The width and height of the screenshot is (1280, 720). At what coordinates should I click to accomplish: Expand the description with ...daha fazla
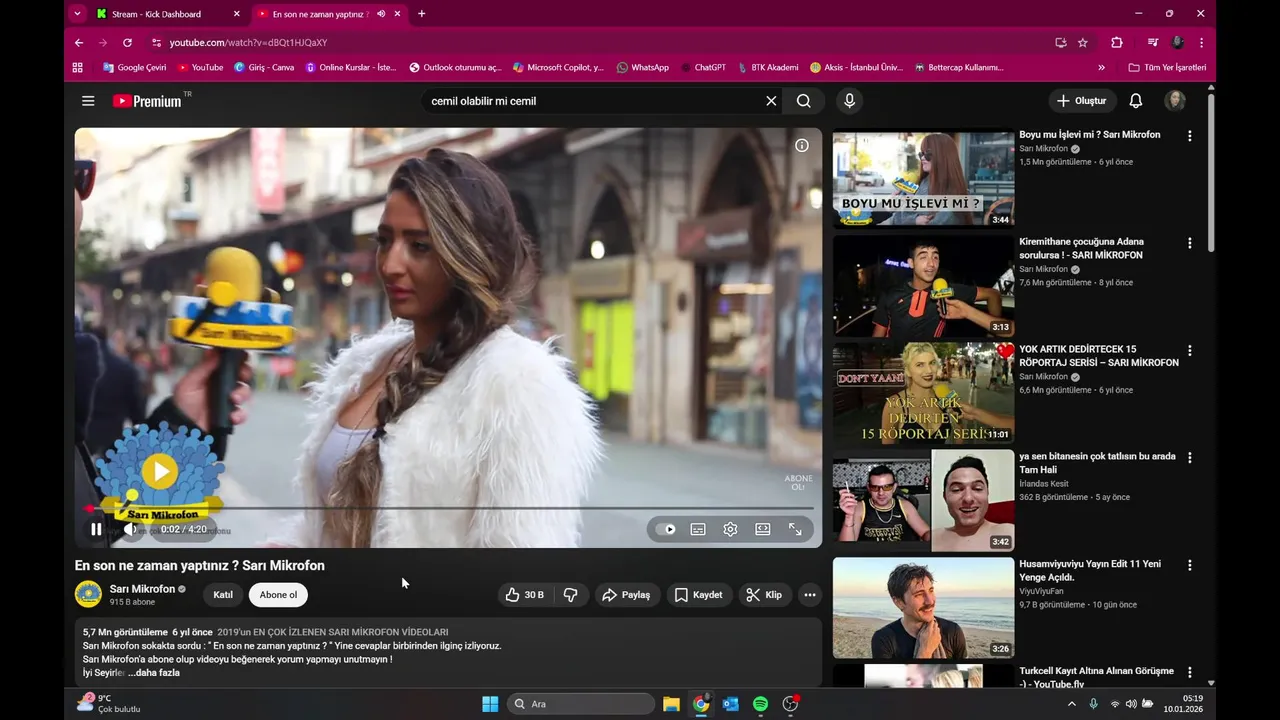(x=154, y=673)
